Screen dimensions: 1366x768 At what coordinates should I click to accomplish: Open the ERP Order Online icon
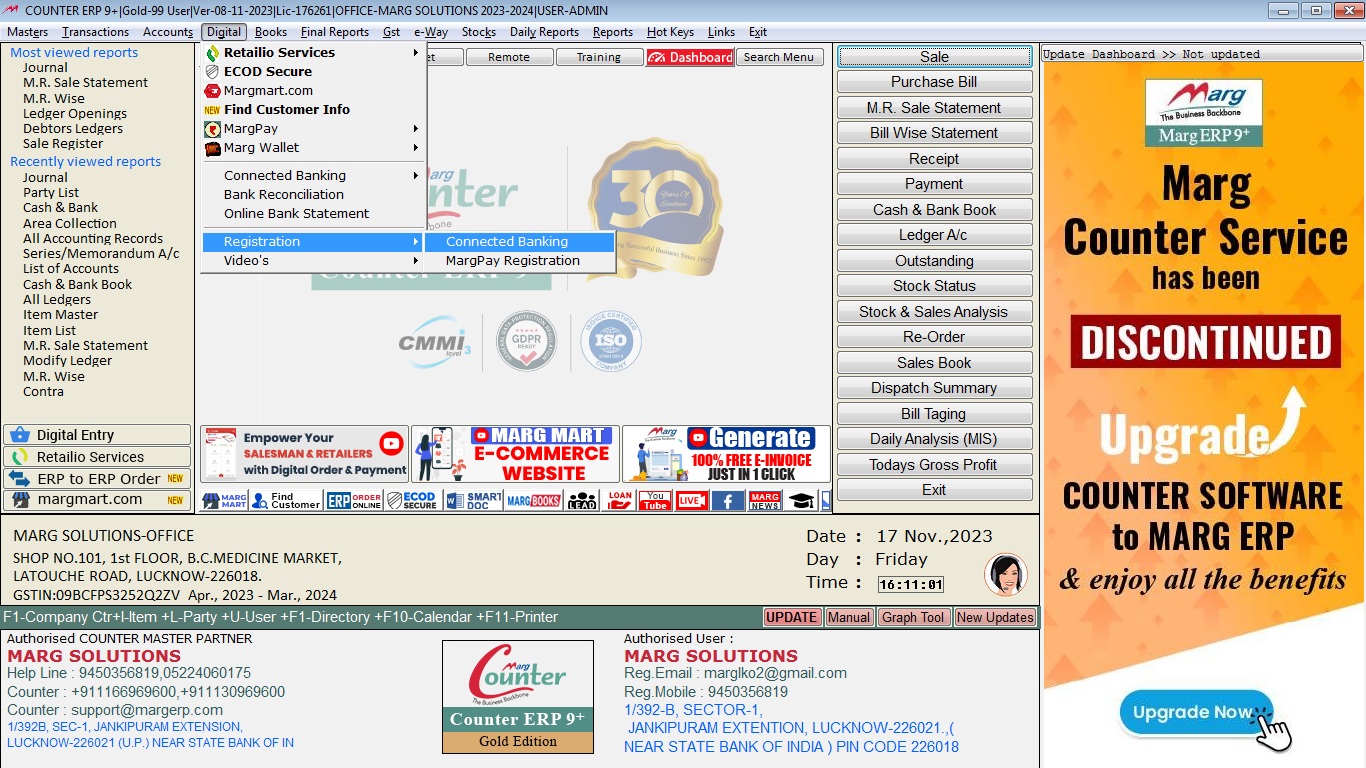pyautogui.click(x=355, y=500)
